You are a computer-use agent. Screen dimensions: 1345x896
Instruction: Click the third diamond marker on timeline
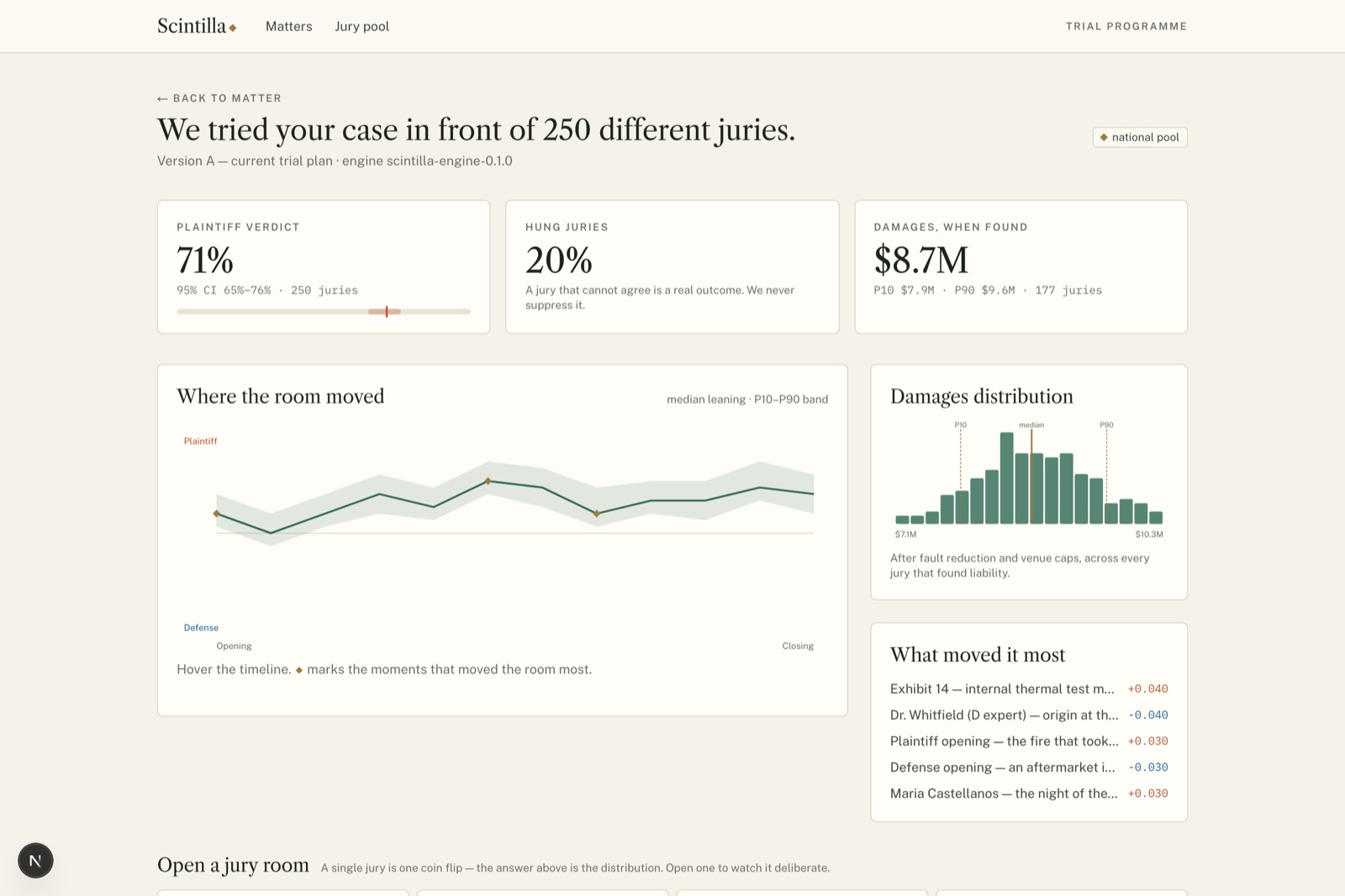point(597,514)
